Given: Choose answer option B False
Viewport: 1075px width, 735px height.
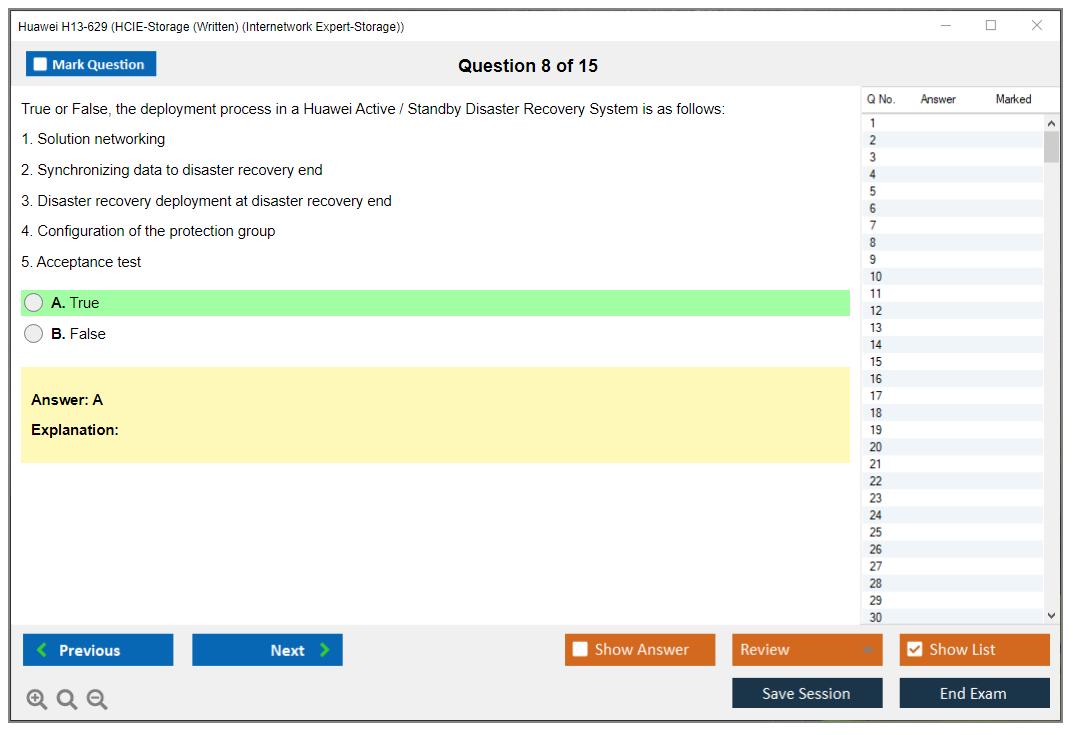Looking at the screenshot, I should tap(34, 334).
